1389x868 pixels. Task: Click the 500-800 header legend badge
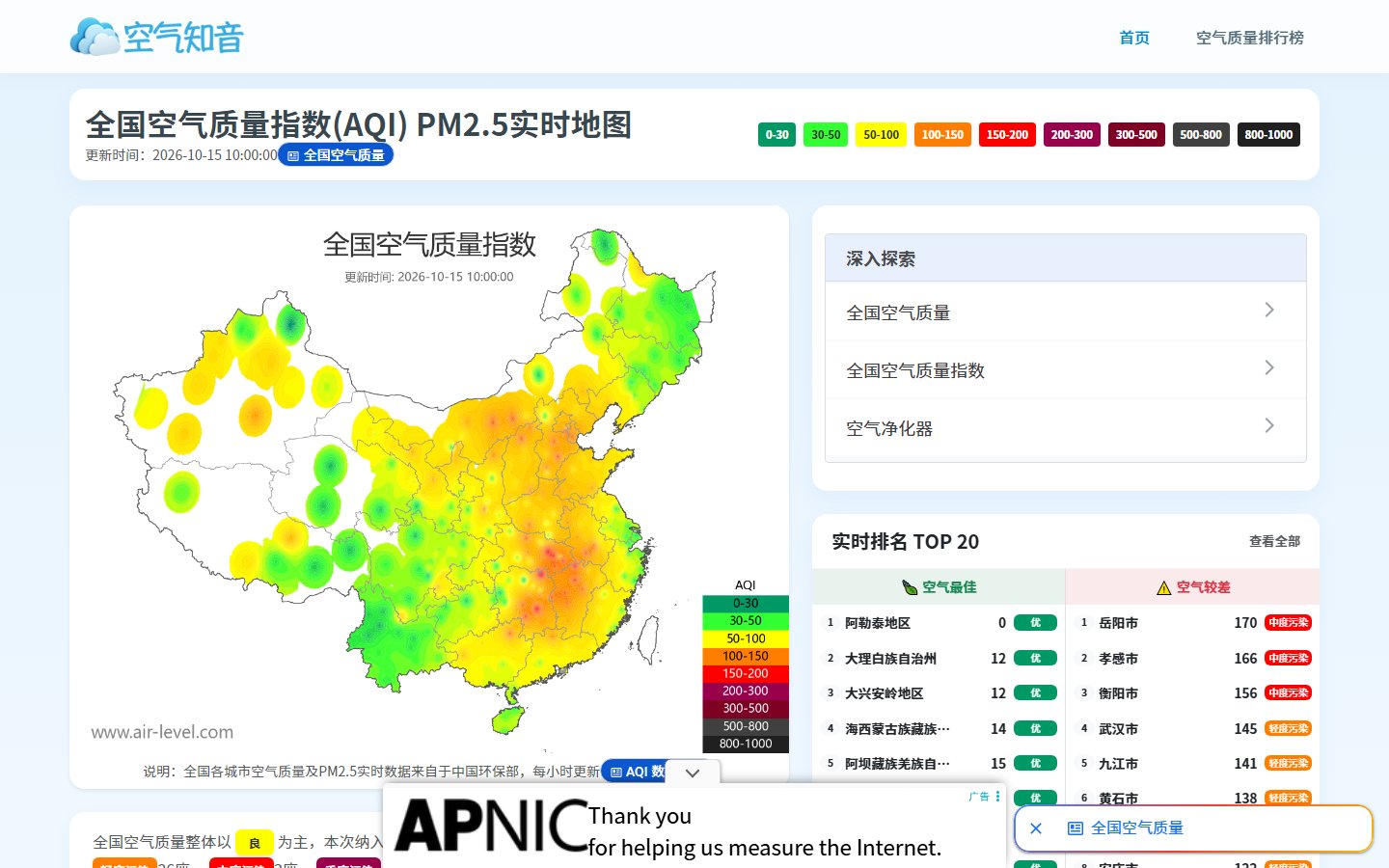1201,135
